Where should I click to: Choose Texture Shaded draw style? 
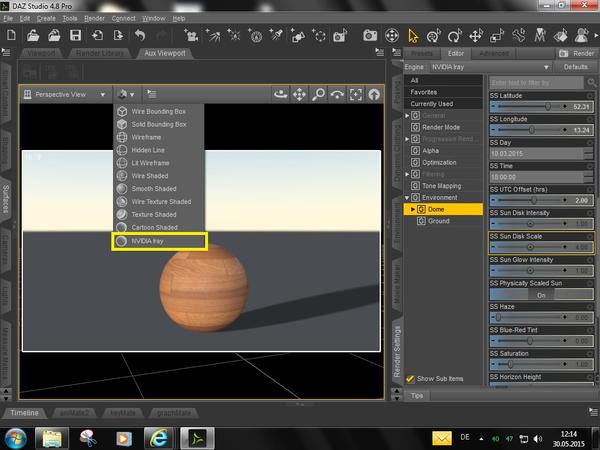point(159,215)
